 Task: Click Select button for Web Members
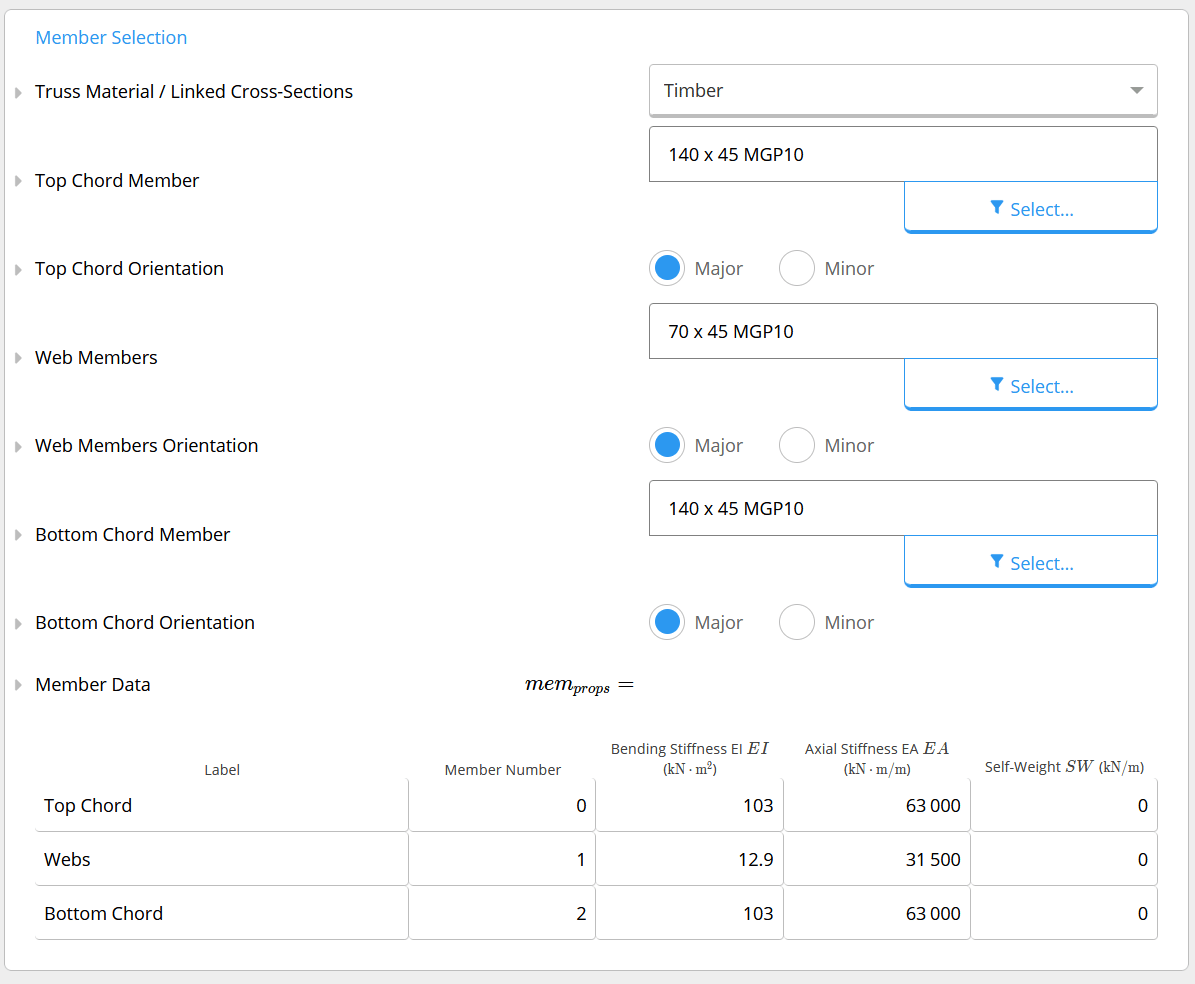tap(1030, 385)
